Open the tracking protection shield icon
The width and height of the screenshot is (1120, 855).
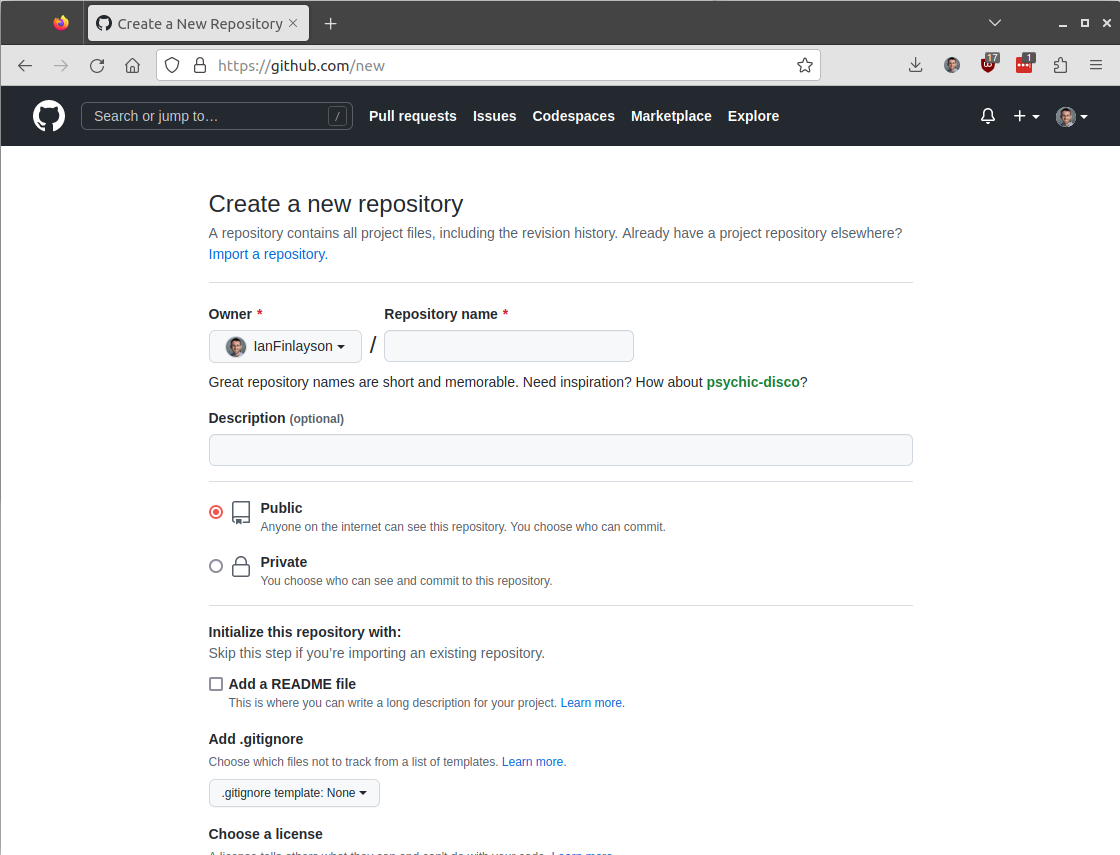pos(172,66)
